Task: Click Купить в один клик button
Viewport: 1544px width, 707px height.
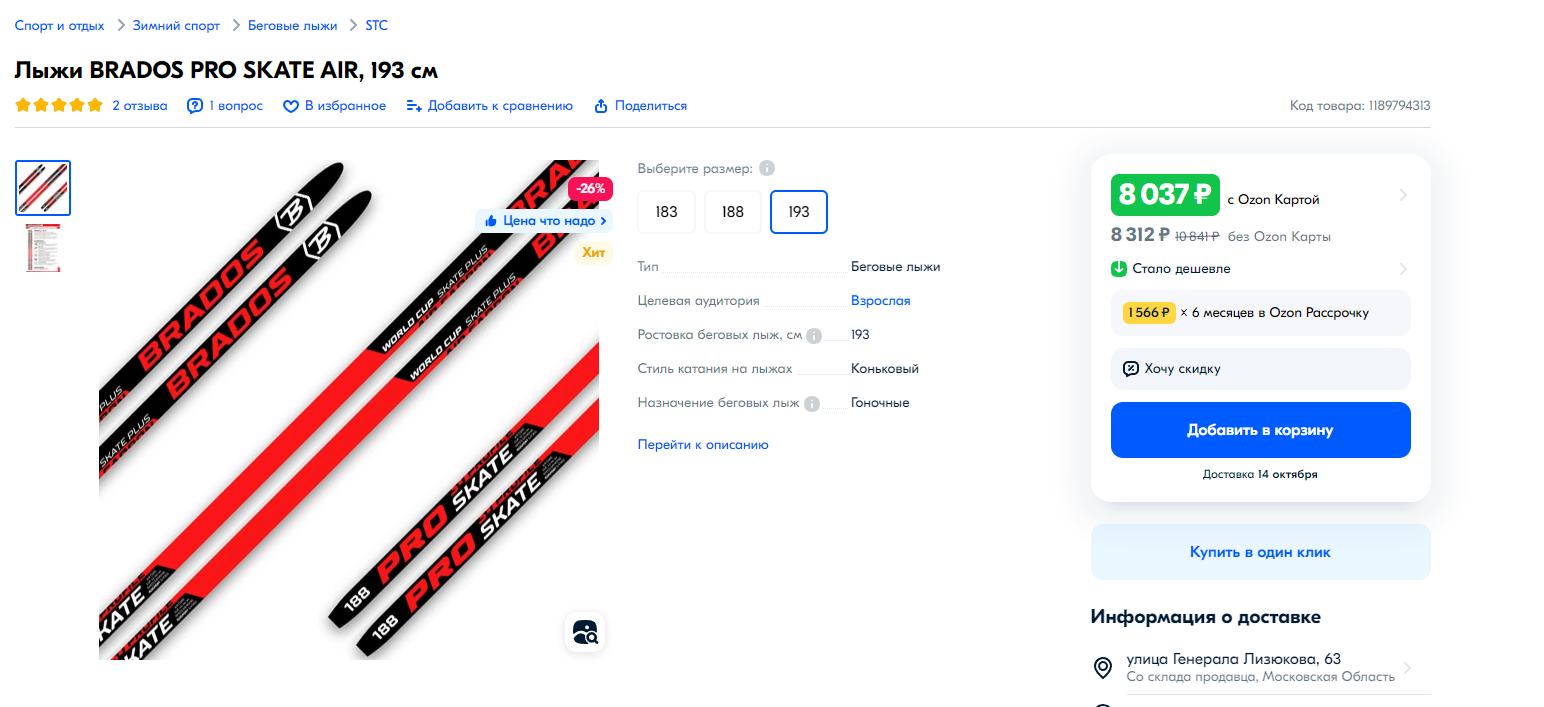Action: [1260, 552]
